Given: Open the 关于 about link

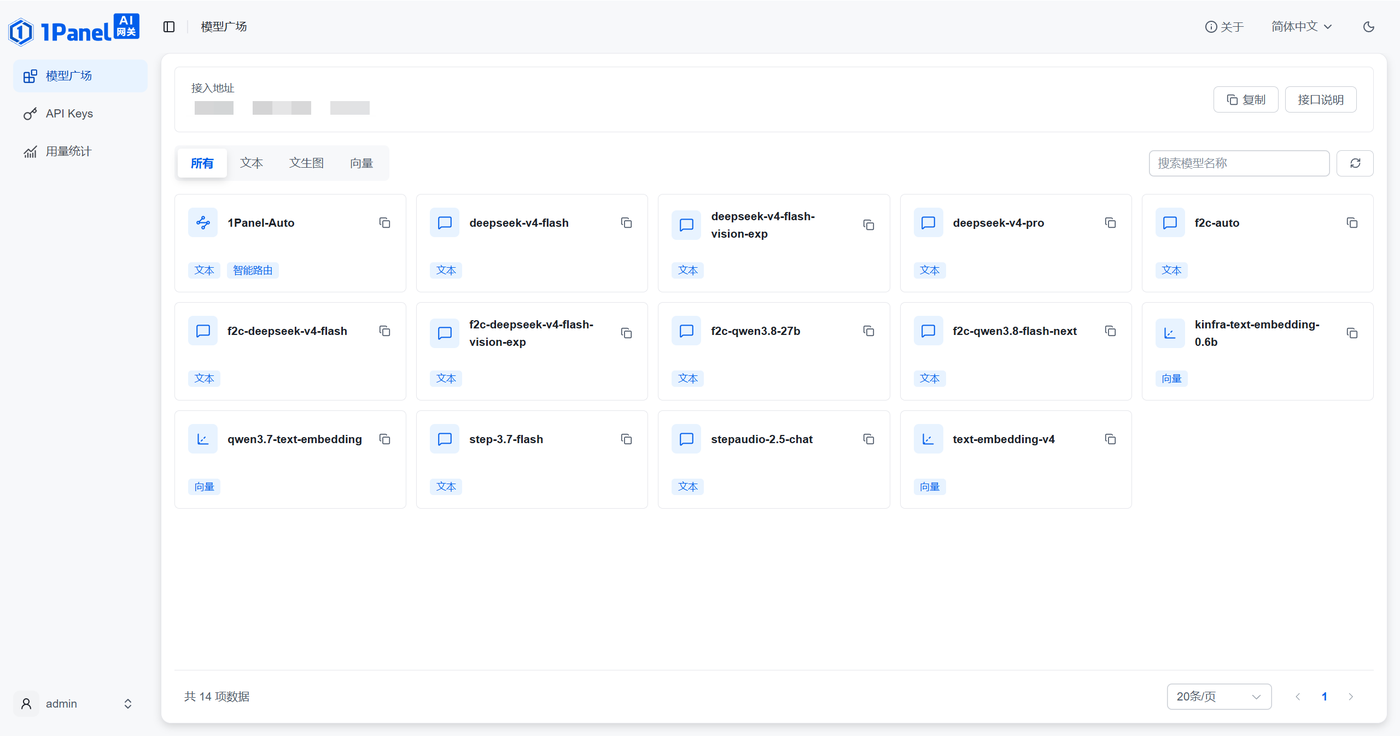Looking at the screenshot, I should (x=1225, y=27).
